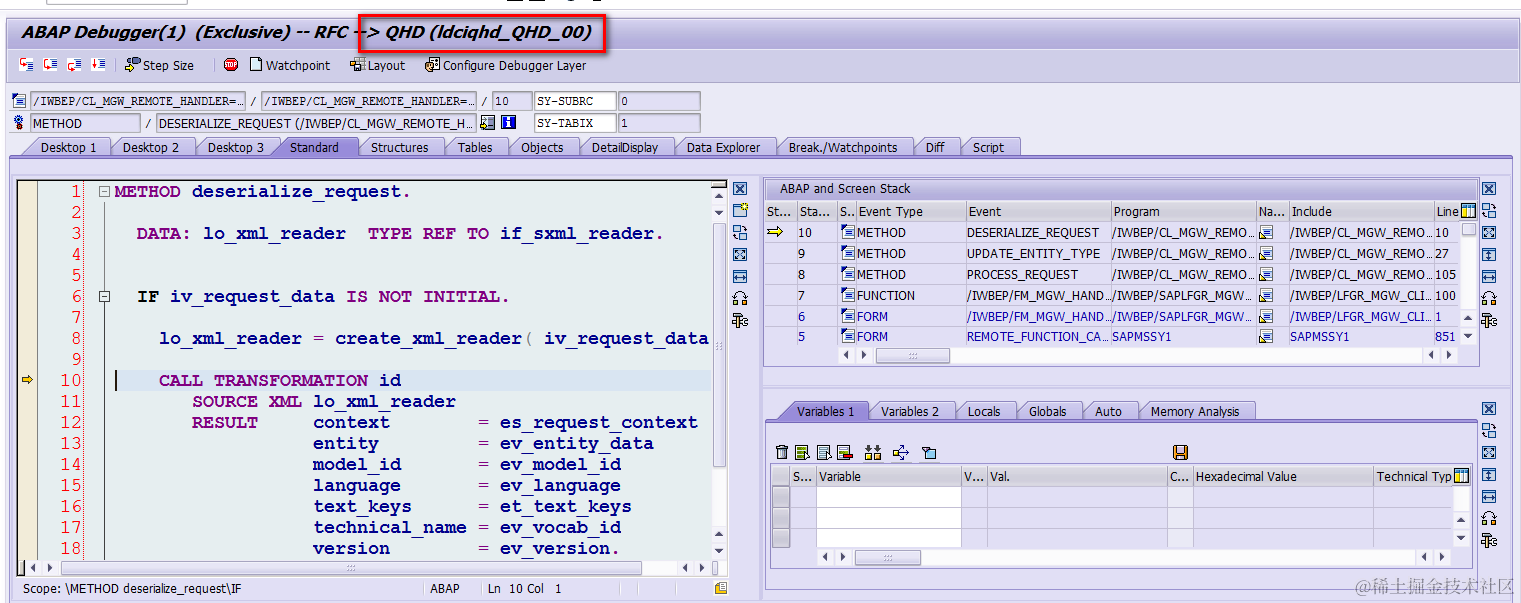Click stack panel horizontal scrollbar thumb

pos(913,355)
